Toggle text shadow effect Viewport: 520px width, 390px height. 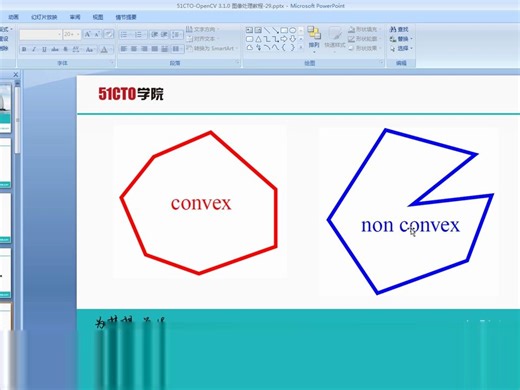coord(66,50)
